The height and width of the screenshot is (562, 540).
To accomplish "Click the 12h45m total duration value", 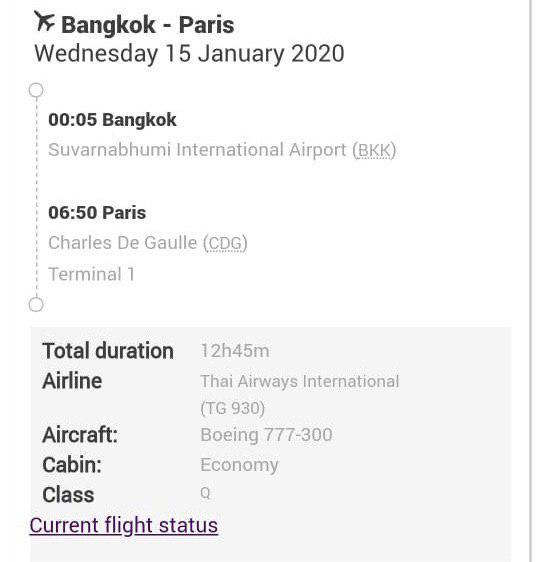I will (x=235, y=351).
